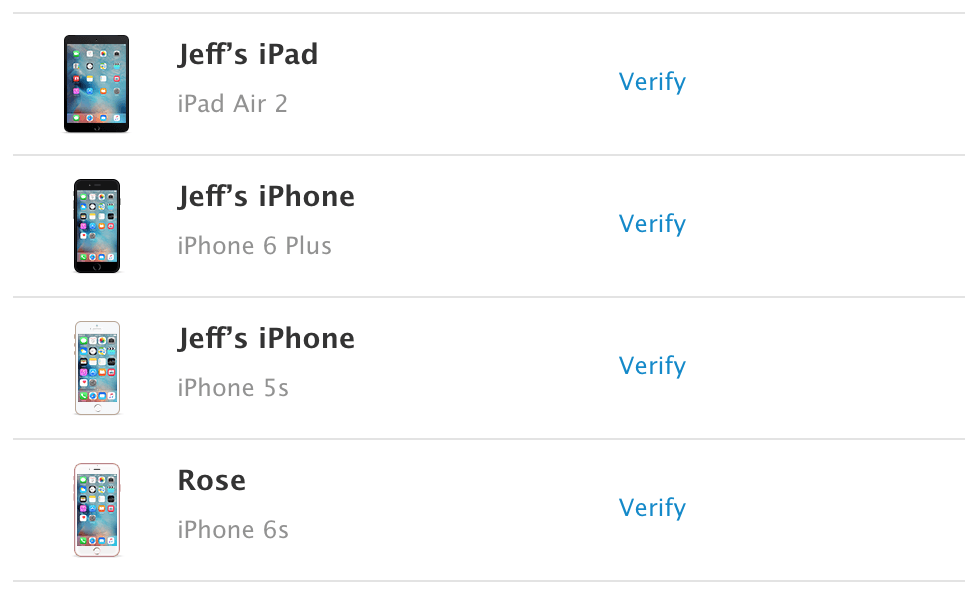Verify Jeff's iPad

coord(652,82)
